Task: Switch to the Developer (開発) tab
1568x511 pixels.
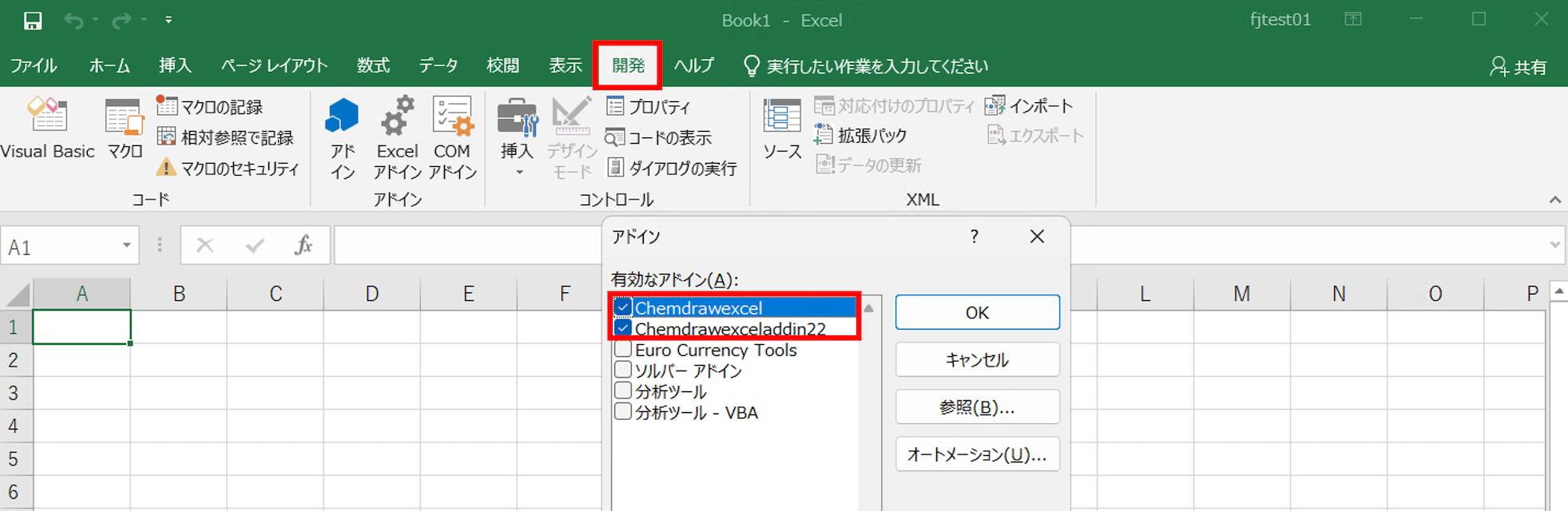Action: click(628, 65)
